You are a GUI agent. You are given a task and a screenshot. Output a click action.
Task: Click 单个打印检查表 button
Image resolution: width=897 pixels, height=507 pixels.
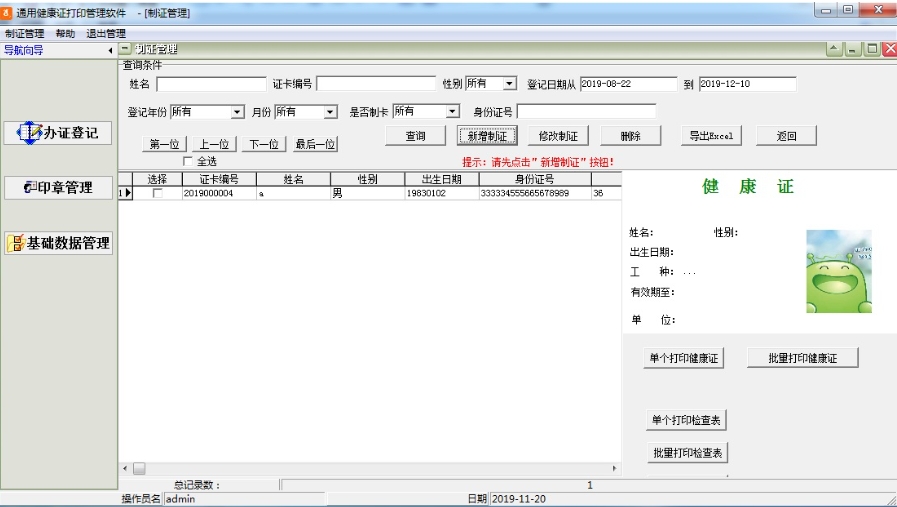point(686,420)
